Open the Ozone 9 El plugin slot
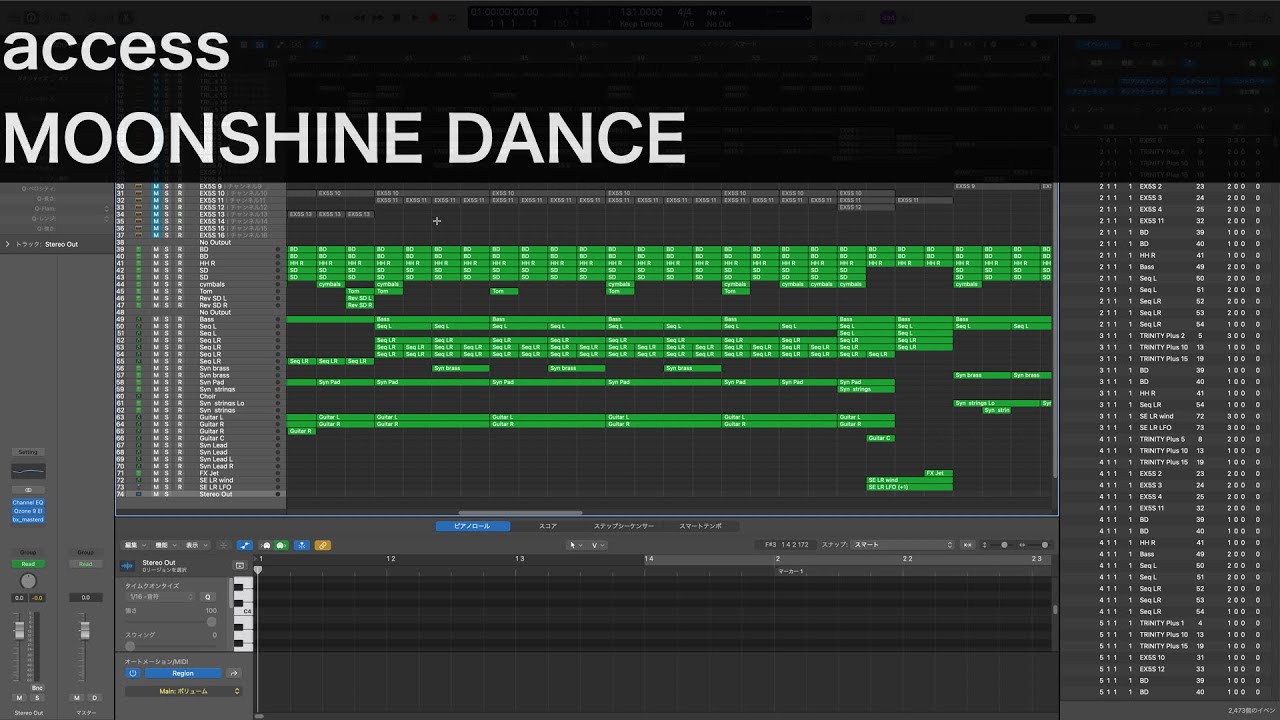This screenshot has height=720, width=1280. pyautogui.click(x=28, y=511)
